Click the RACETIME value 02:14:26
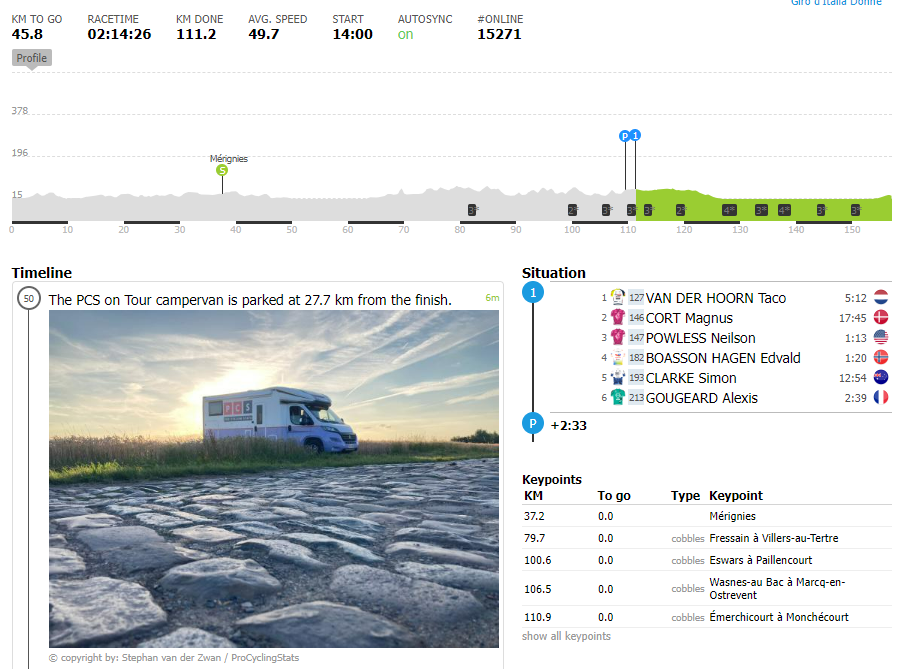Viewport: 904px width, 669px height. click(x=119, y=35)
